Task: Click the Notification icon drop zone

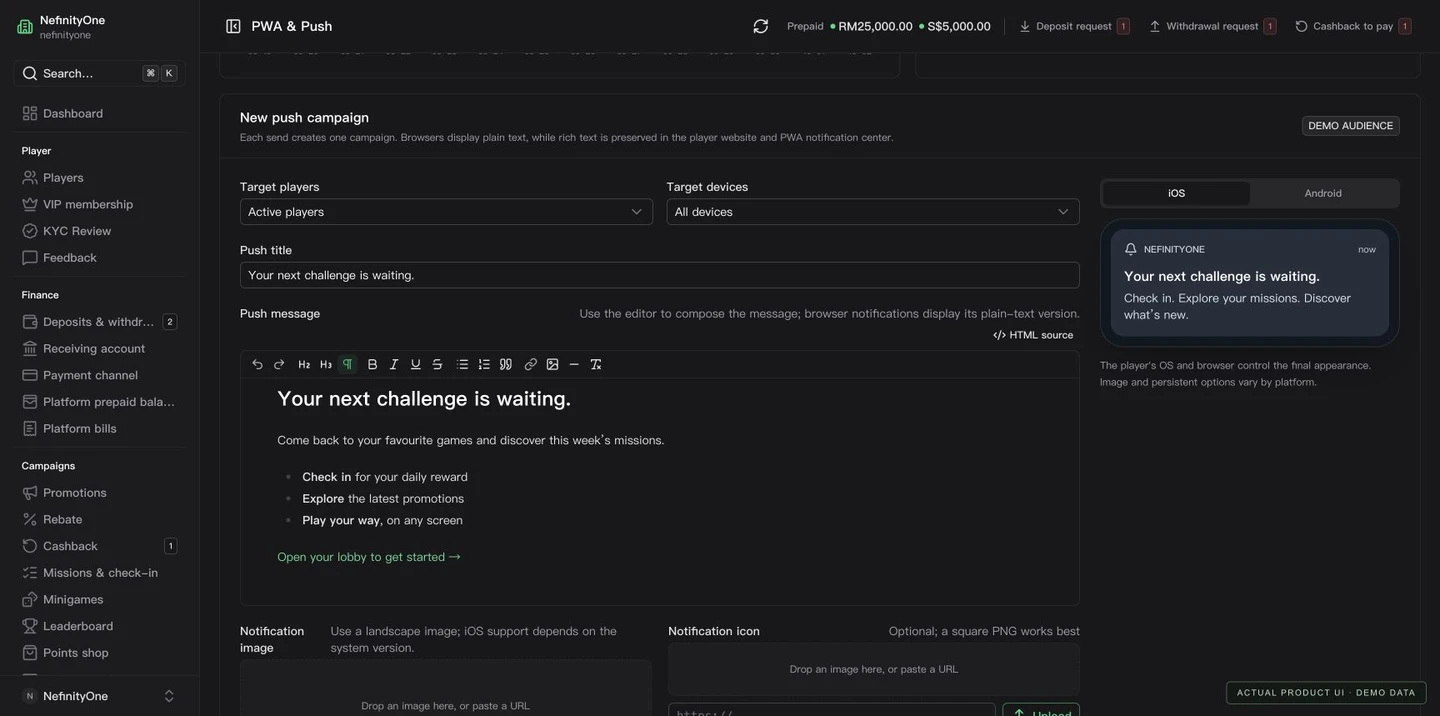Action: tap(874, 669)
